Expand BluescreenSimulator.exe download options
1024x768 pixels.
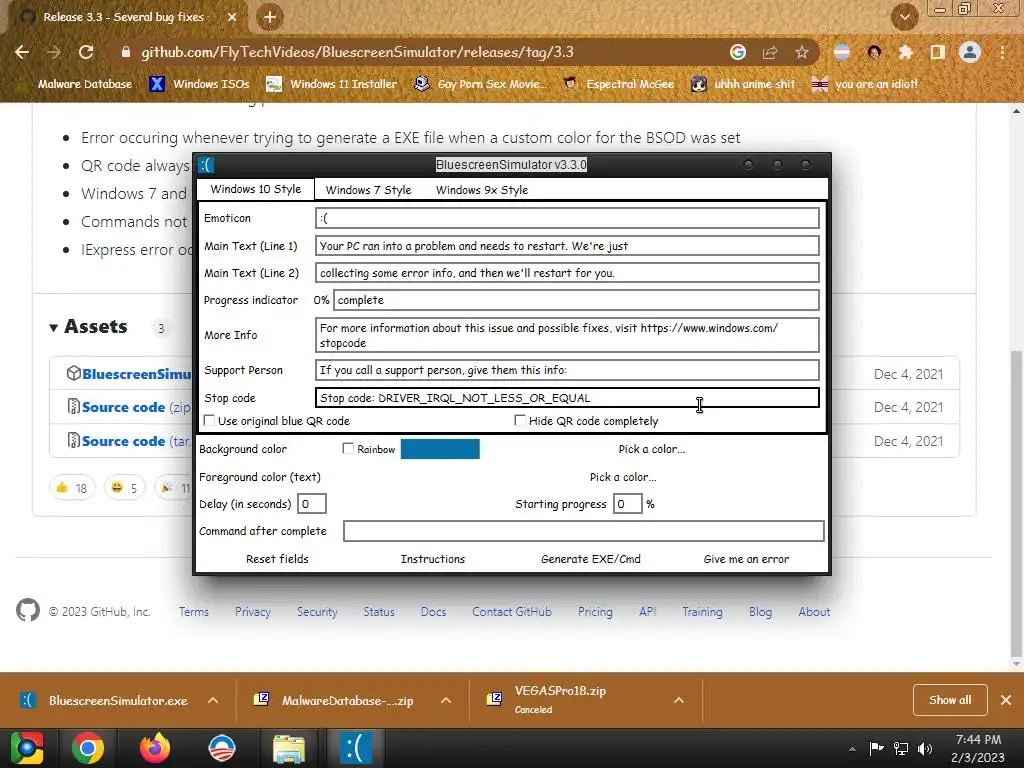[x=213, y=700]
